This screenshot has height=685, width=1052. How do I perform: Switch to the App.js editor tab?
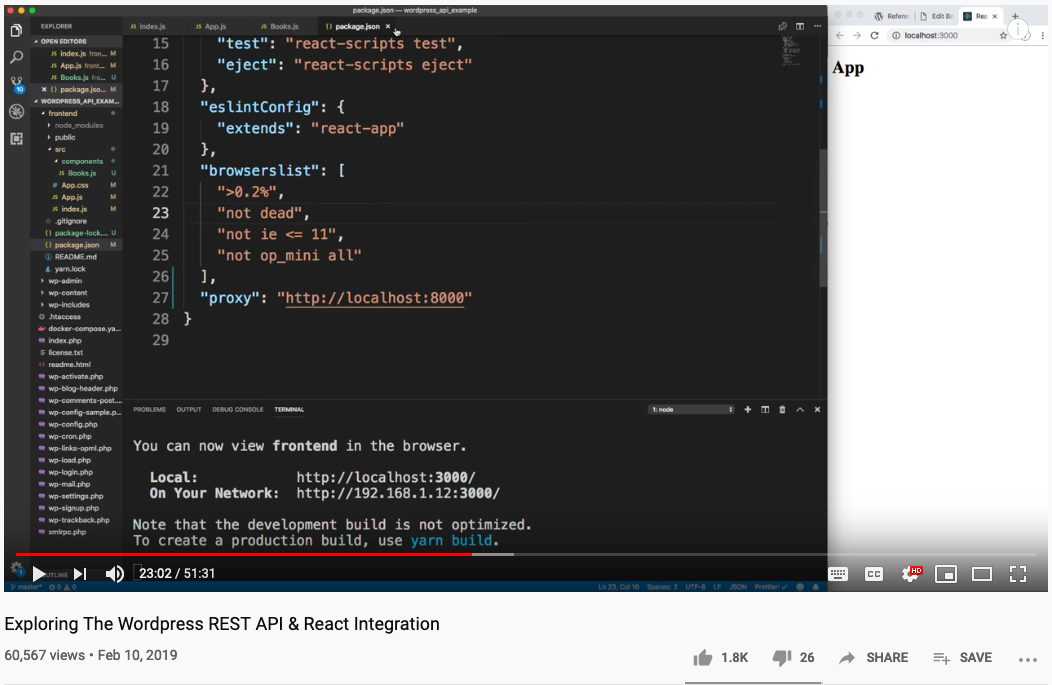[x=211, y=26]
